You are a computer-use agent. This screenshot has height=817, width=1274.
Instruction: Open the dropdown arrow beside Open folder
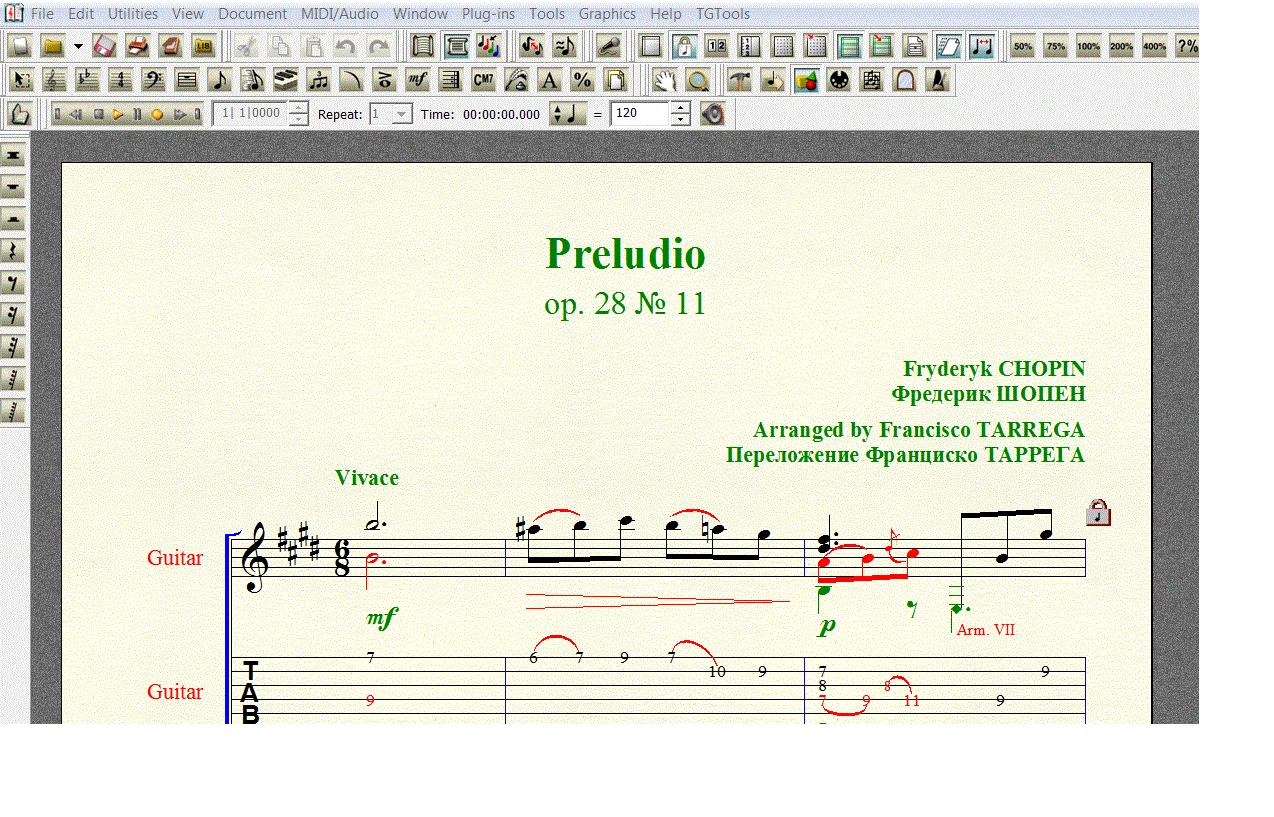click(78, 46)
